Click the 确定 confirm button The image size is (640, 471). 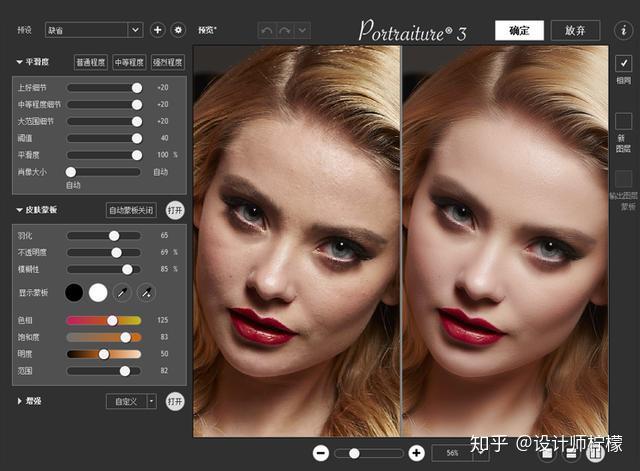point(519,30)
